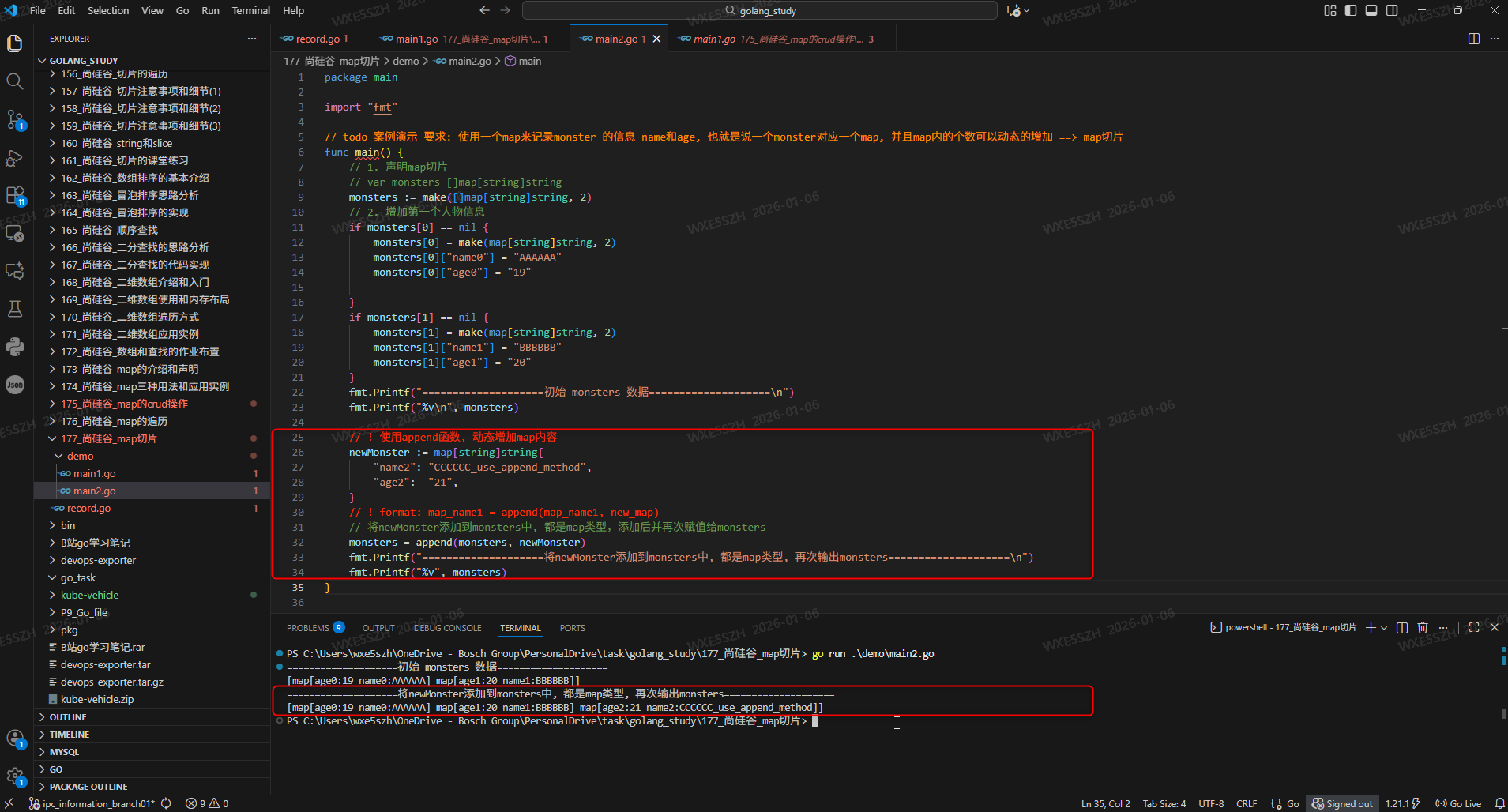Viewport: 1508px width, 812px height.
Task: Open the File menu
Action: [x=37, y=10]
